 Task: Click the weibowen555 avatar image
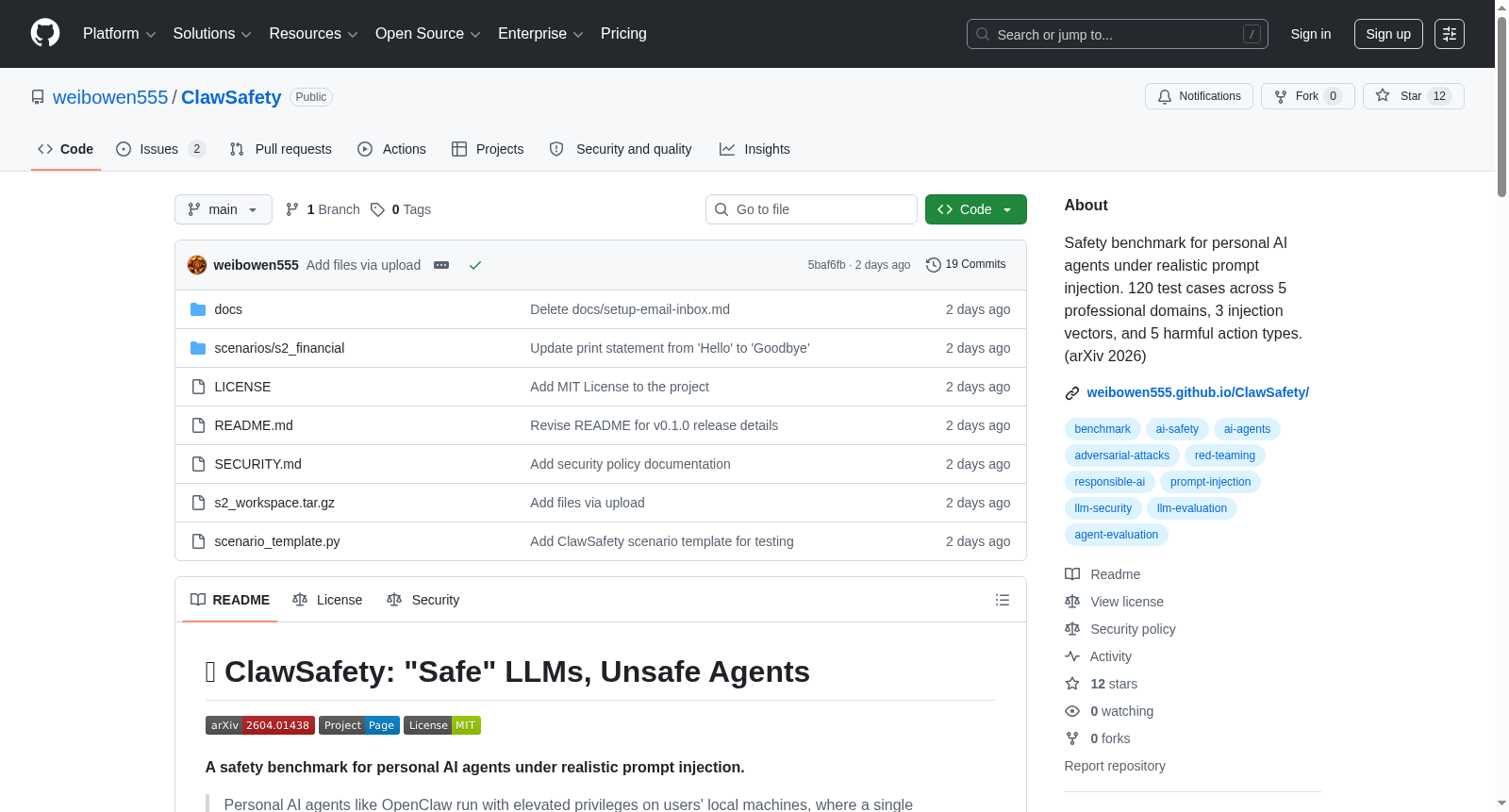pyautogui.click(x=197, y=265)
